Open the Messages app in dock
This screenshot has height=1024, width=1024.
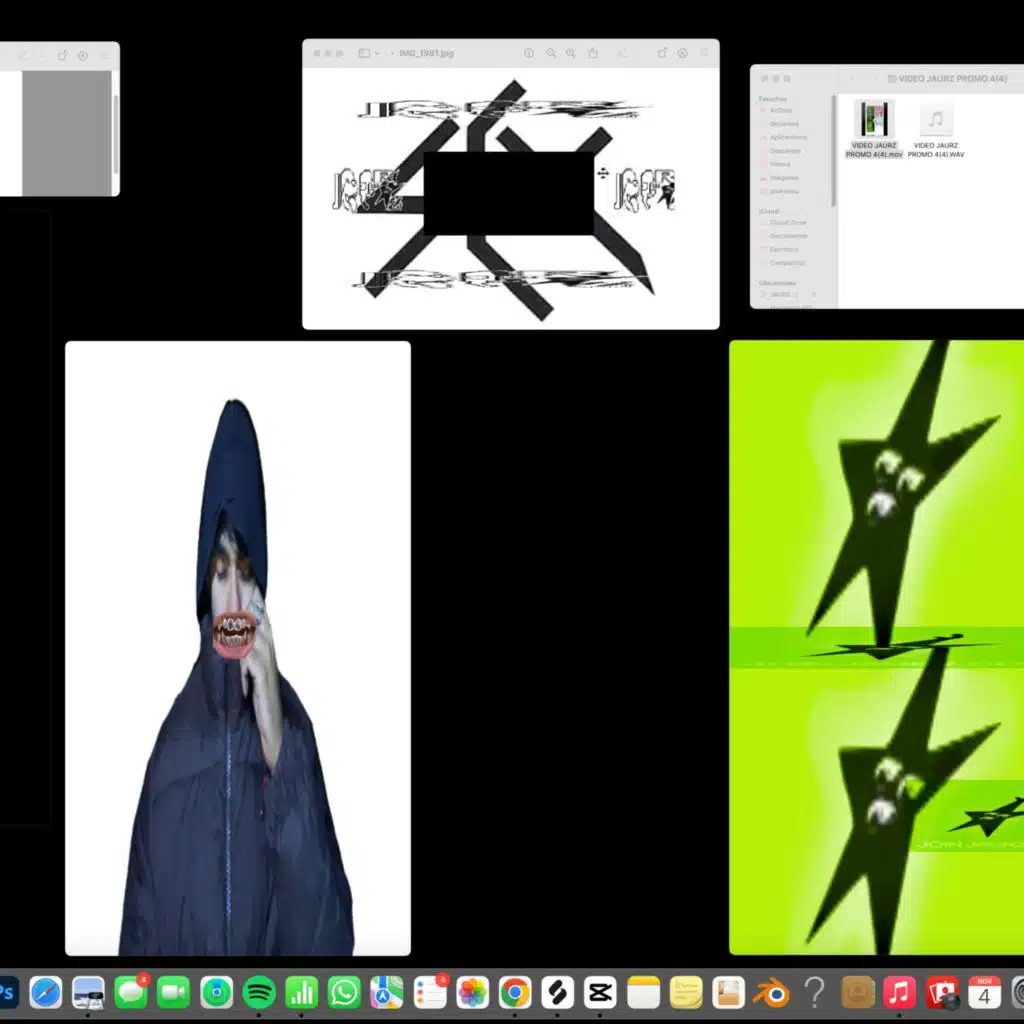point(131,992)
